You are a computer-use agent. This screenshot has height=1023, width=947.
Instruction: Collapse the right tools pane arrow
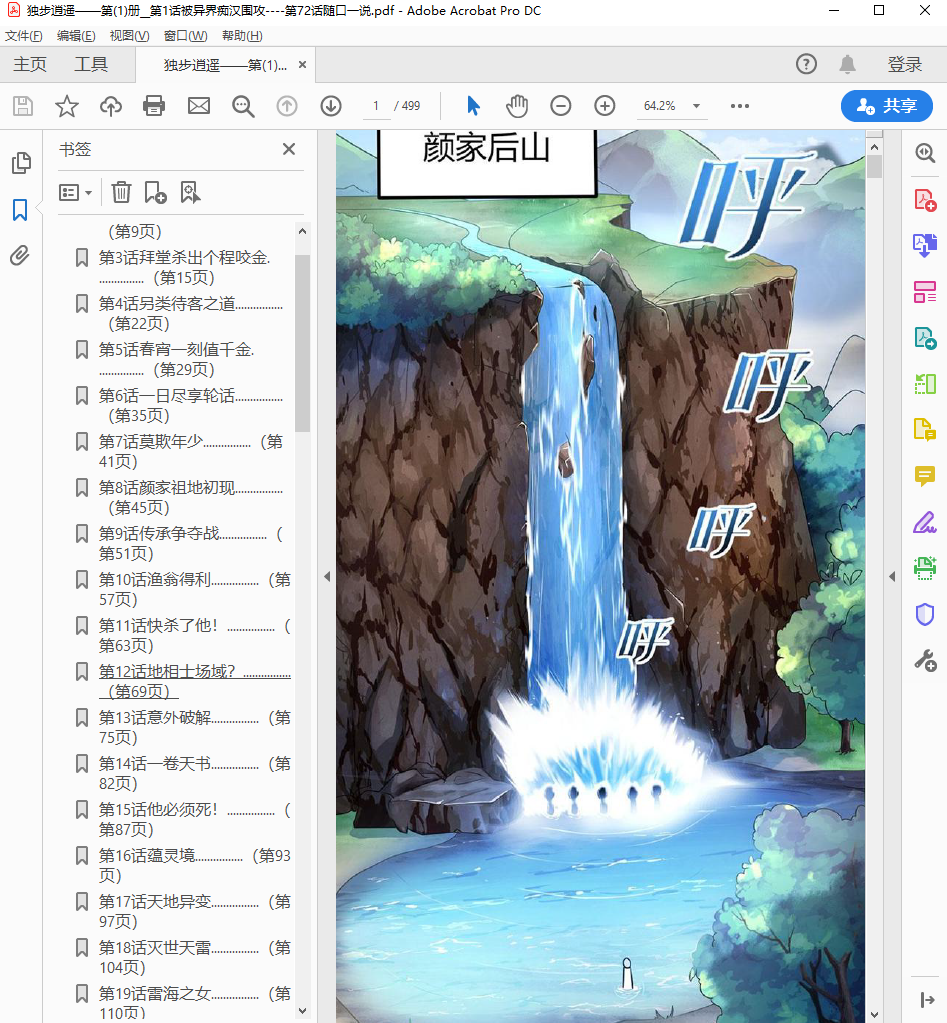(892, 577)
